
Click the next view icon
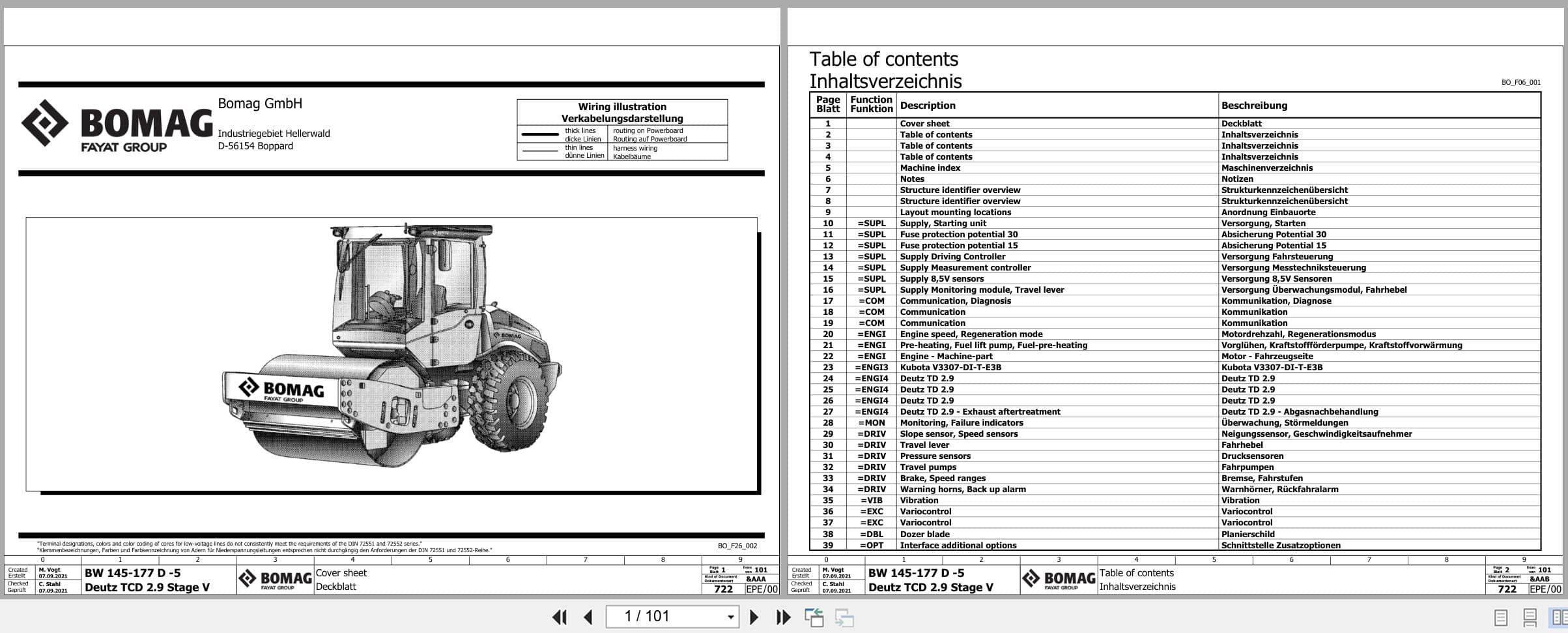(x=844, y=617)
